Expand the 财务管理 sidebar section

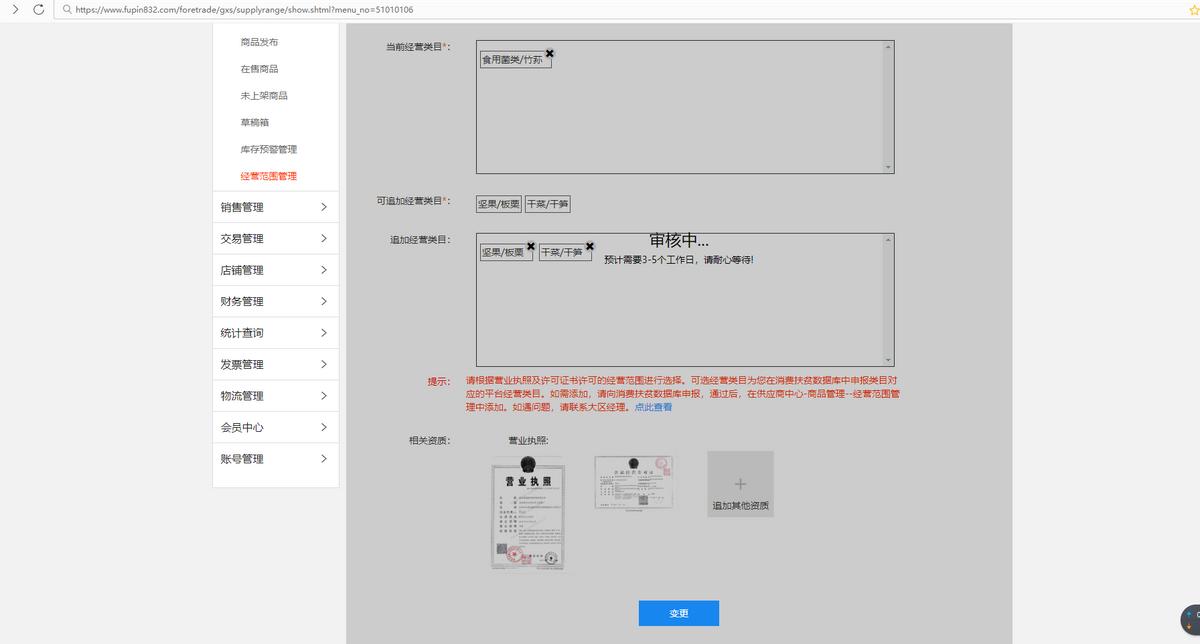click(x=275, y=301)
